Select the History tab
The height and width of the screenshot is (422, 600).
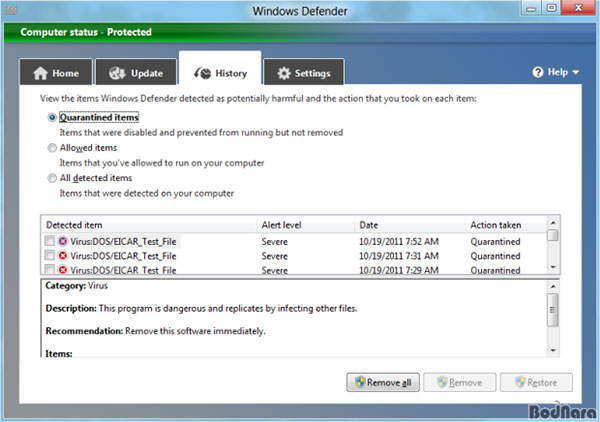(x=220, y=68)
